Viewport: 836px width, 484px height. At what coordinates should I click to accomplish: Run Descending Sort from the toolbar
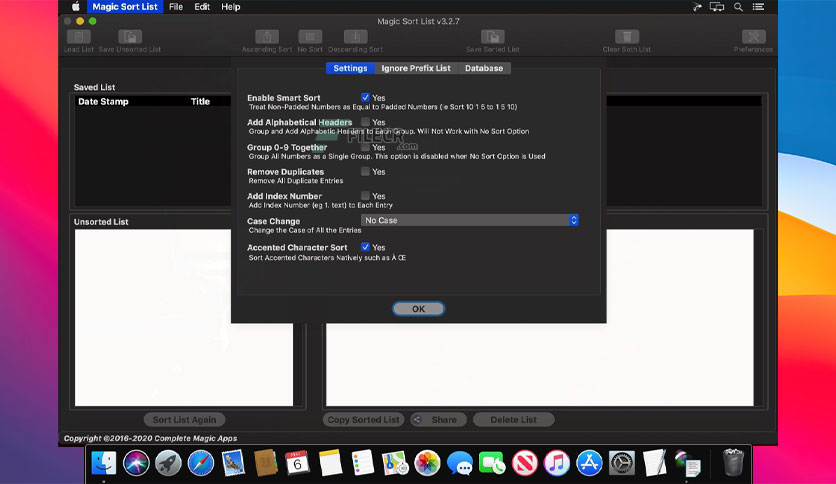[355, 37]
